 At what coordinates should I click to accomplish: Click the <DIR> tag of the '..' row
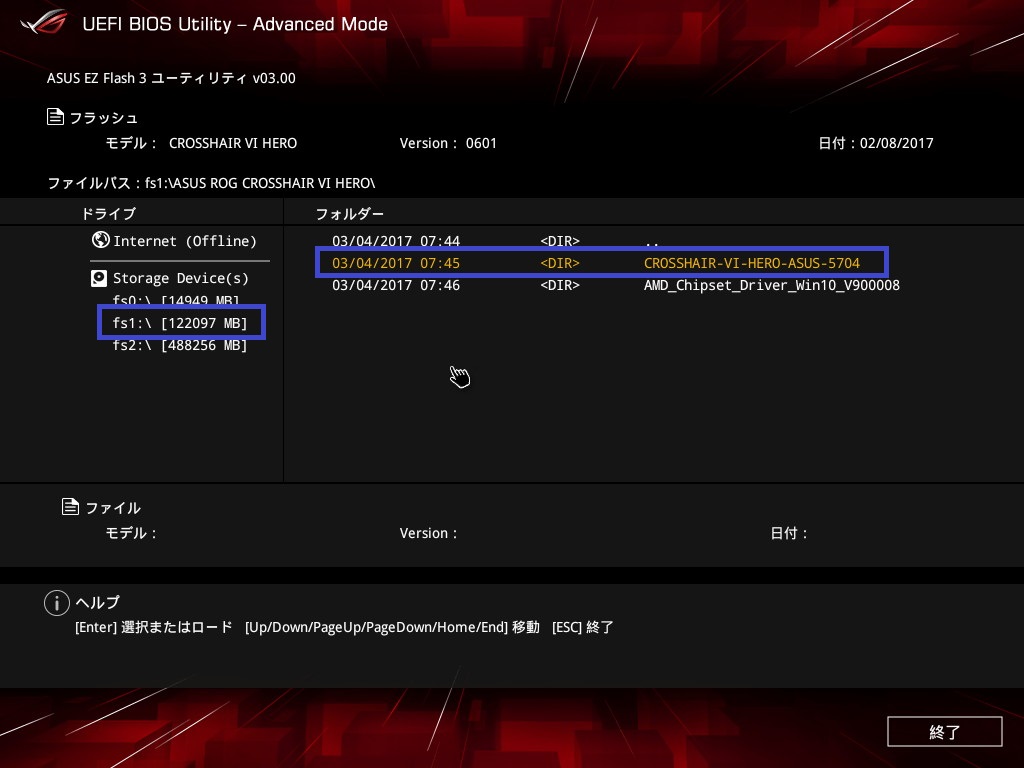[x=560, y=241]
